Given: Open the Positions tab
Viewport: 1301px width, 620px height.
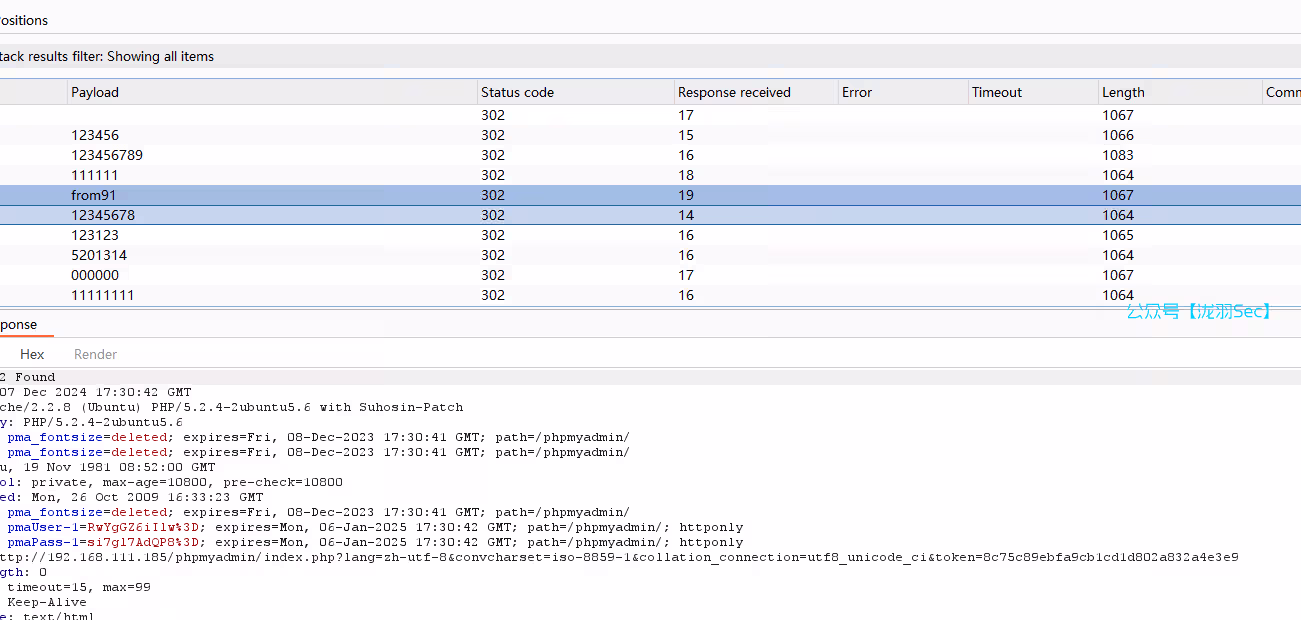Looking at the screenshot, I should coord(24,20).
